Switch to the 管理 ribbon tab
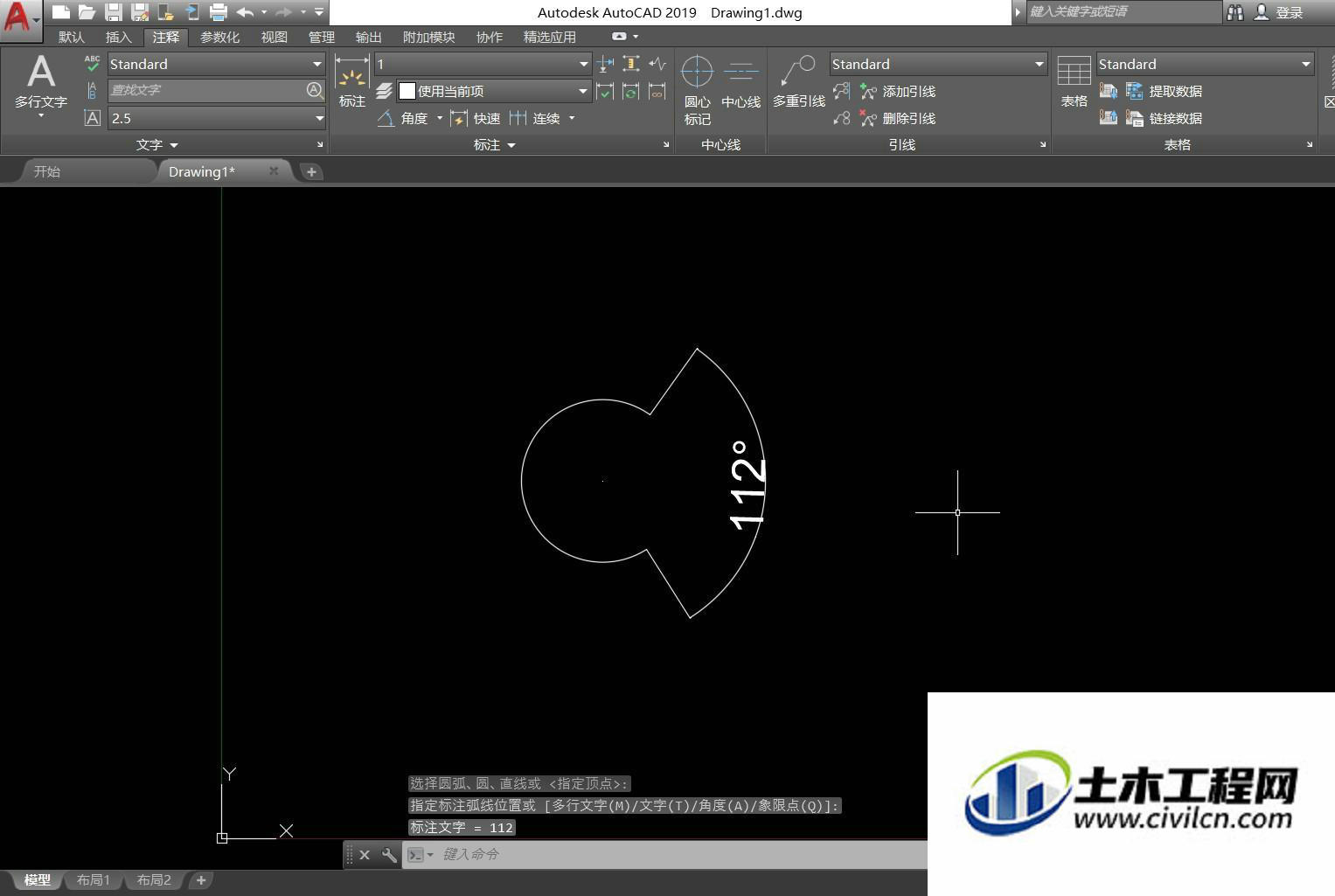The height and width of the screenshot is (896, 1335). tap(321, 37)
